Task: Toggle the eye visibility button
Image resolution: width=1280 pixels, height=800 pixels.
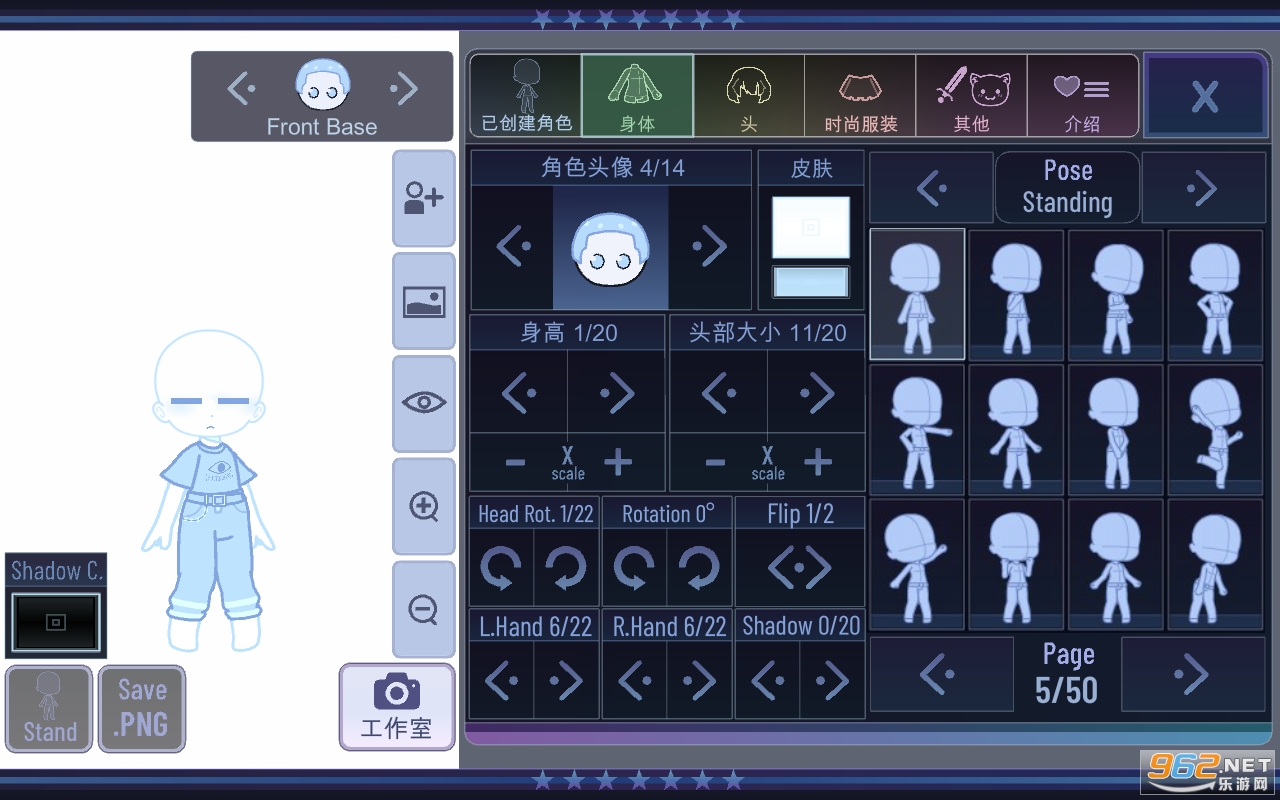Action: coord(423,403)
